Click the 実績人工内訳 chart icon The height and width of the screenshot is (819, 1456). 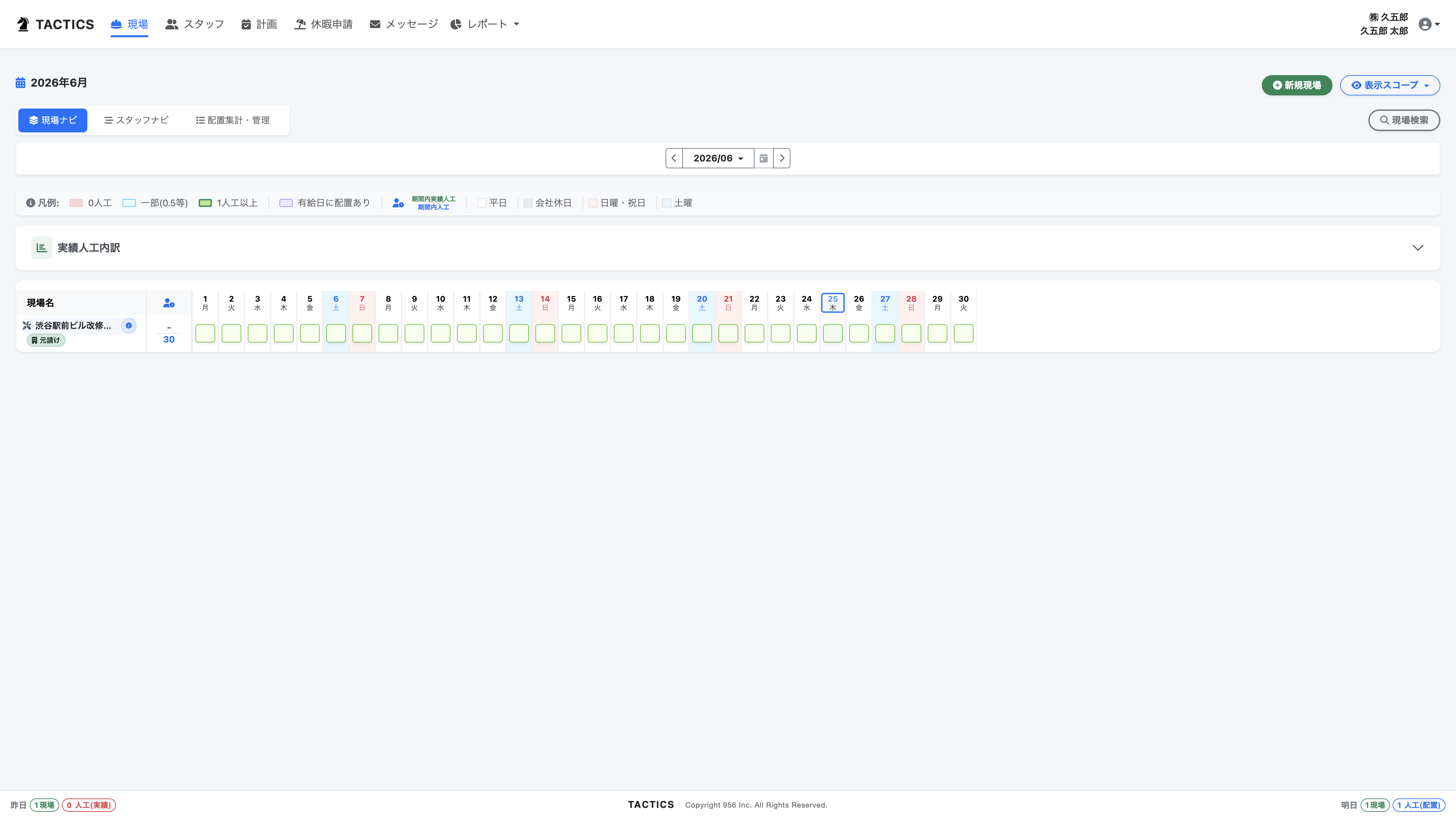[42, 248]
